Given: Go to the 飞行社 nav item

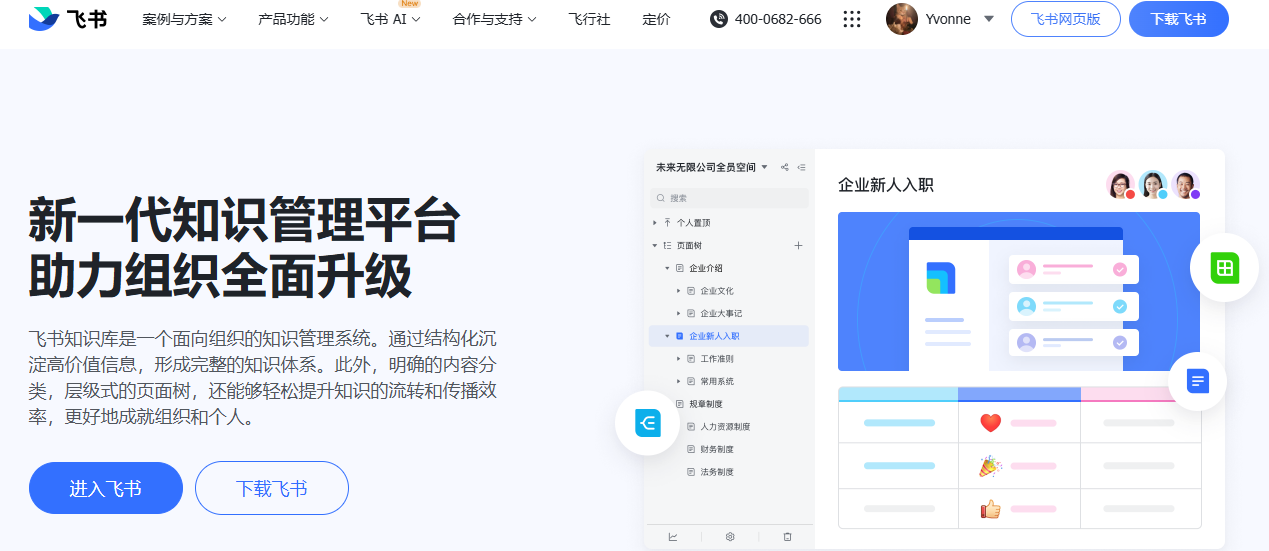Looking at the screenshot, I should tap(589, 19).
